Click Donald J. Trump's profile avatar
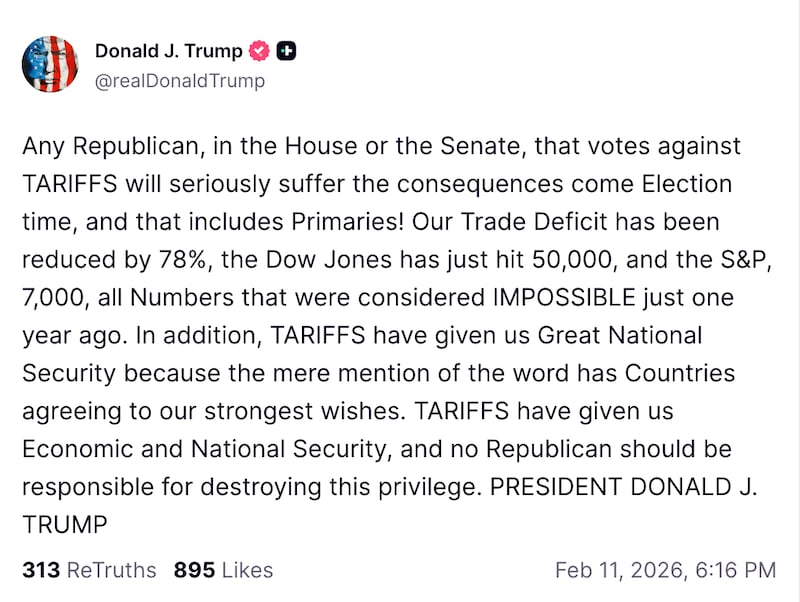The width and height of the screenshot is (800, 602). tap(49, 63)
